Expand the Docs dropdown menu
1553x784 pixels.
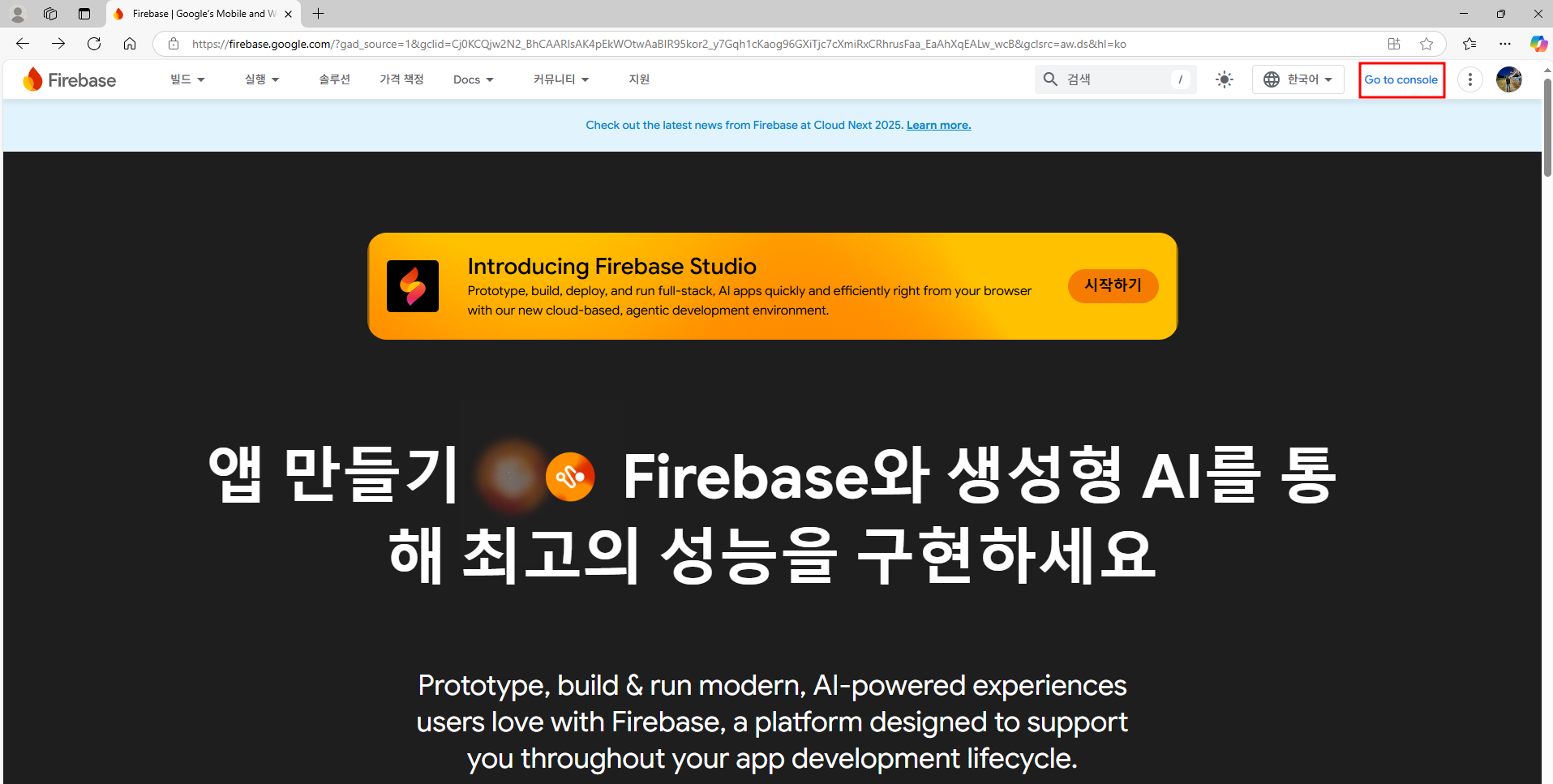click(474, 79)
